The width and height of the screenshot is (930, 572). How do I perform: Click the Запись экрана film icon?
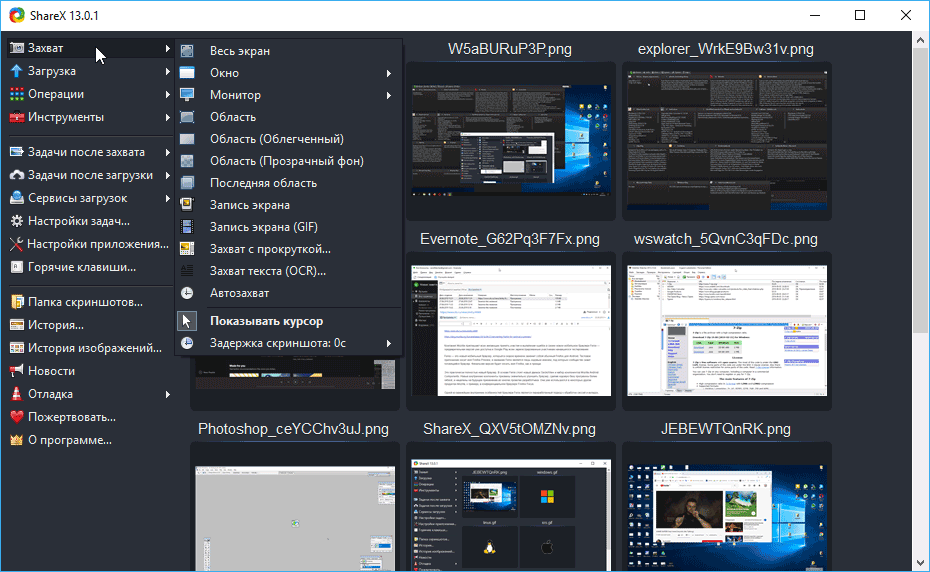(x=187, y=205)
